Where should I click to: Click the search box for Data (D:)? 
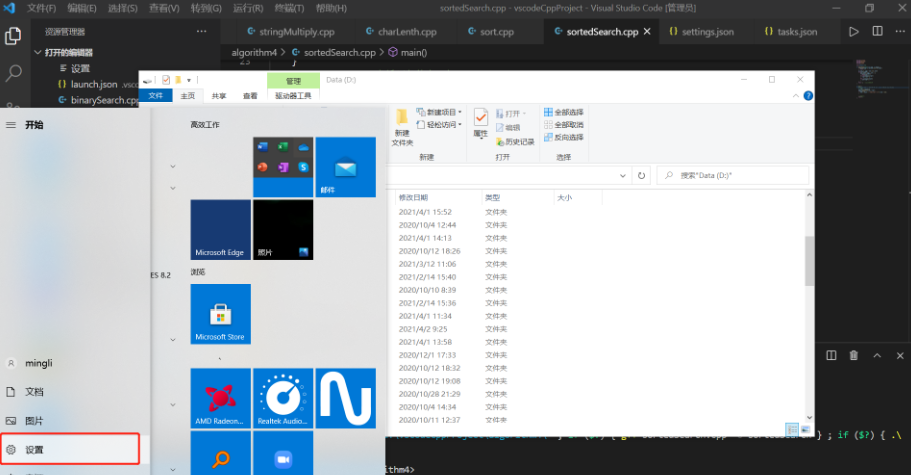[x=733, y=175]
